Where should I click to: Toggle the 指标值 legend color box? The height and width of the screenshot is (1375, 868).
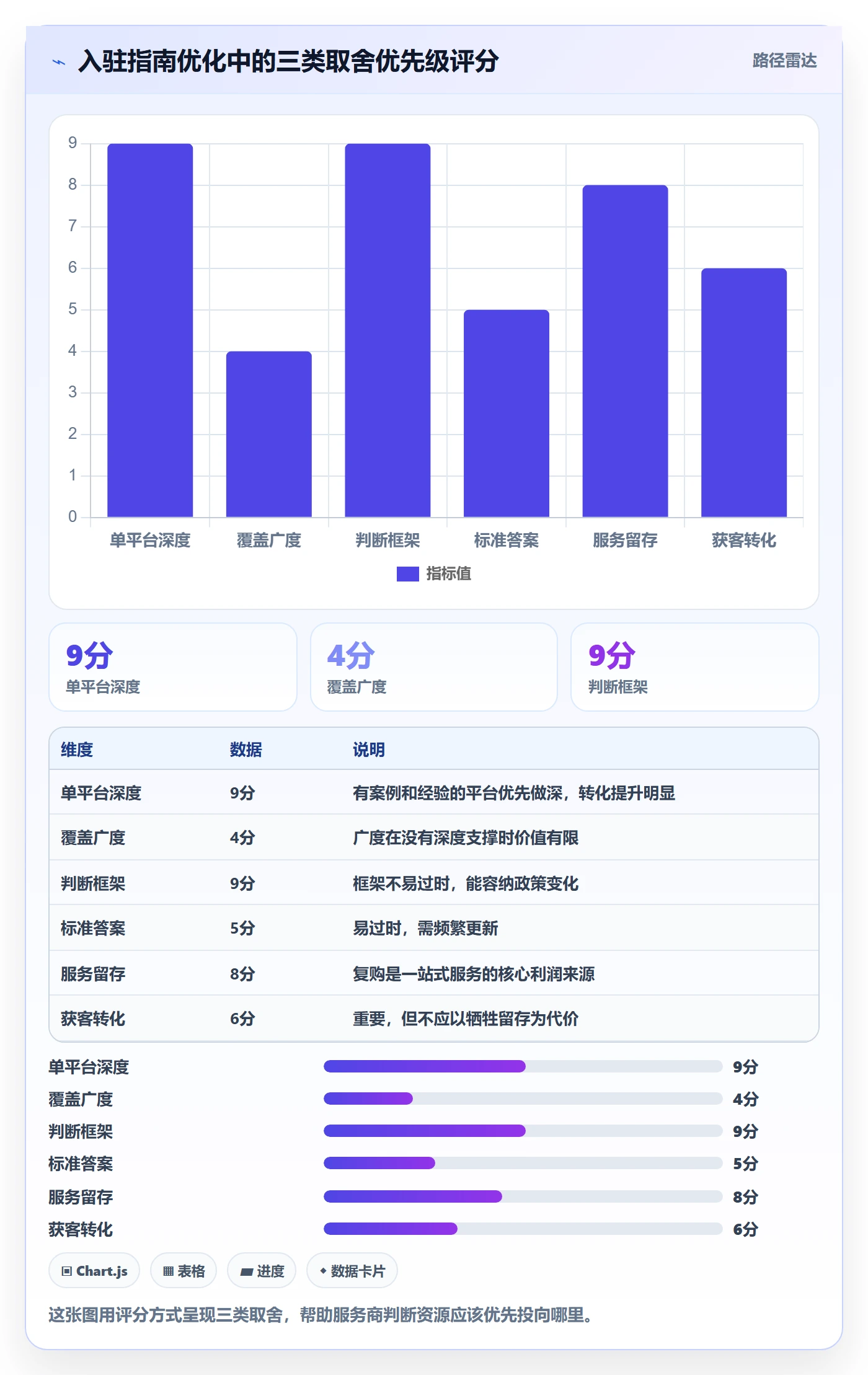tap(407, 574)
